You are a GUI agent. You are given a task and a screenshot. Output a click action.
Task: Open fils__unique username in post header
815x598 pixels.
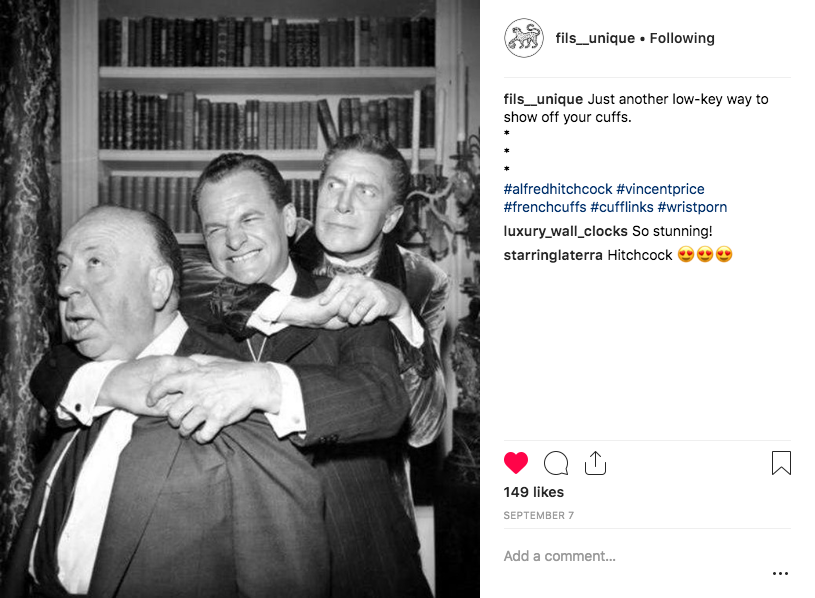[x=595, y=38]
